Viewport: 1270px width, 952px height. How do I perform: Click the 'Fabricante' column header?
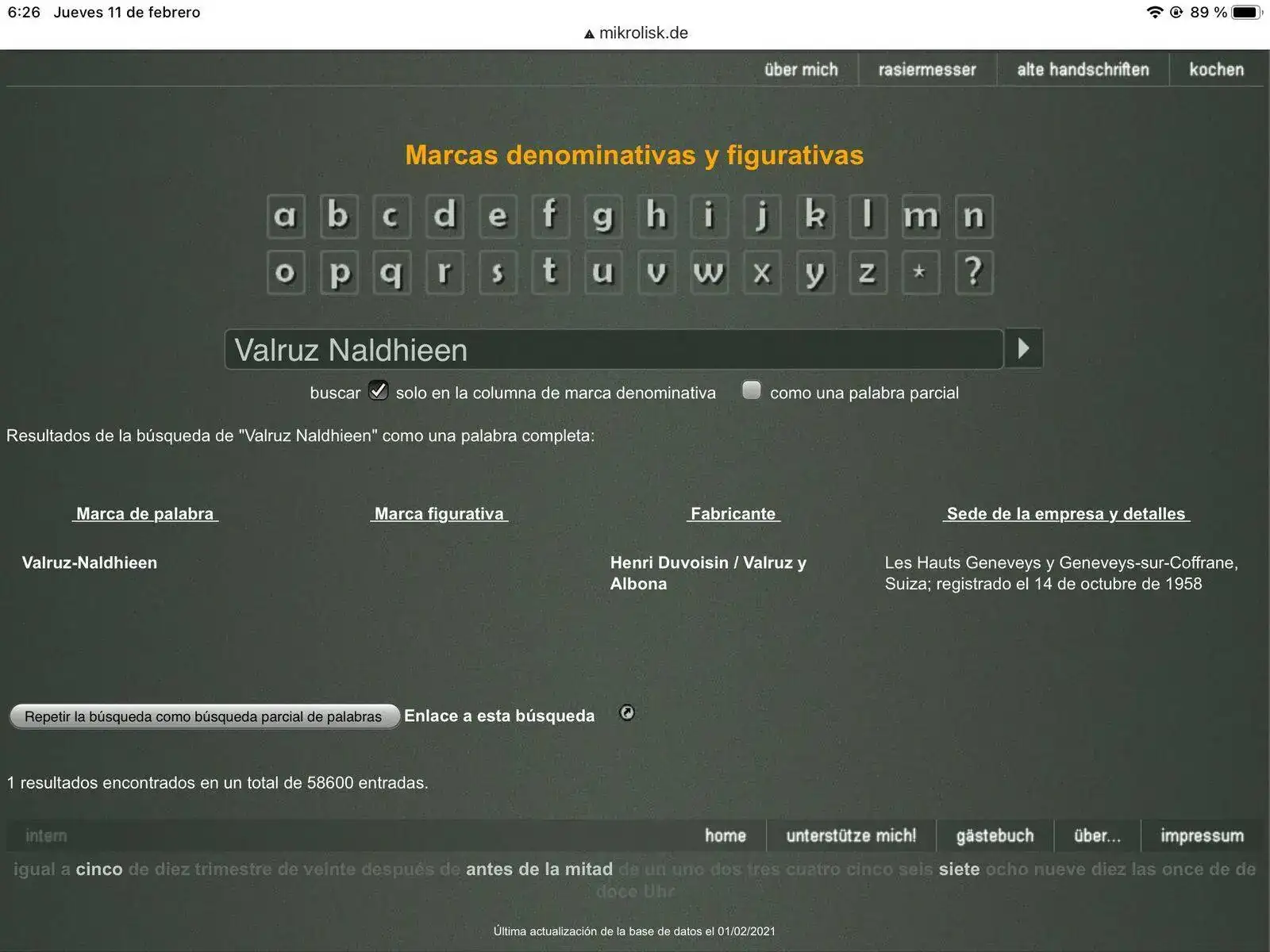(733, 513)
